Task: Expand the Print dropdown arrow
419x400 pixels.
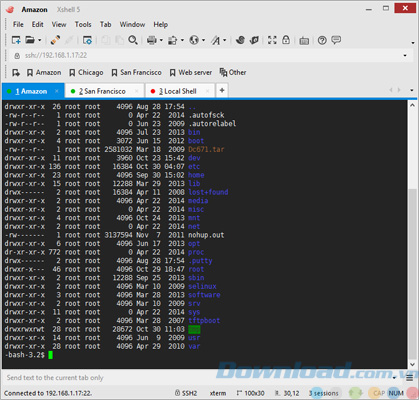Action: click(x=161, y=40)
